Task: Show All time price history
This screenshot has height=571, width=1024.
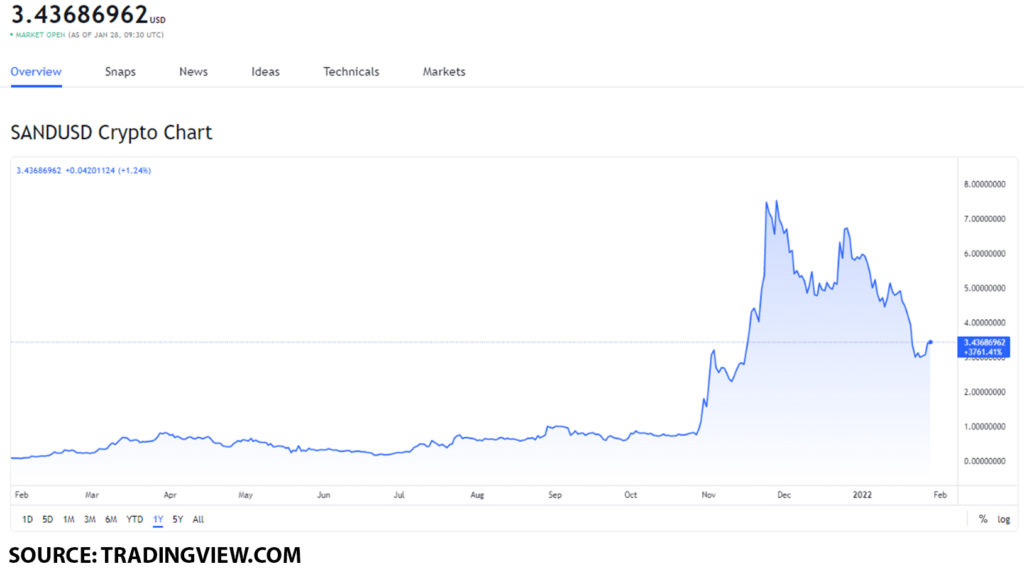Action: coord(199,519)
